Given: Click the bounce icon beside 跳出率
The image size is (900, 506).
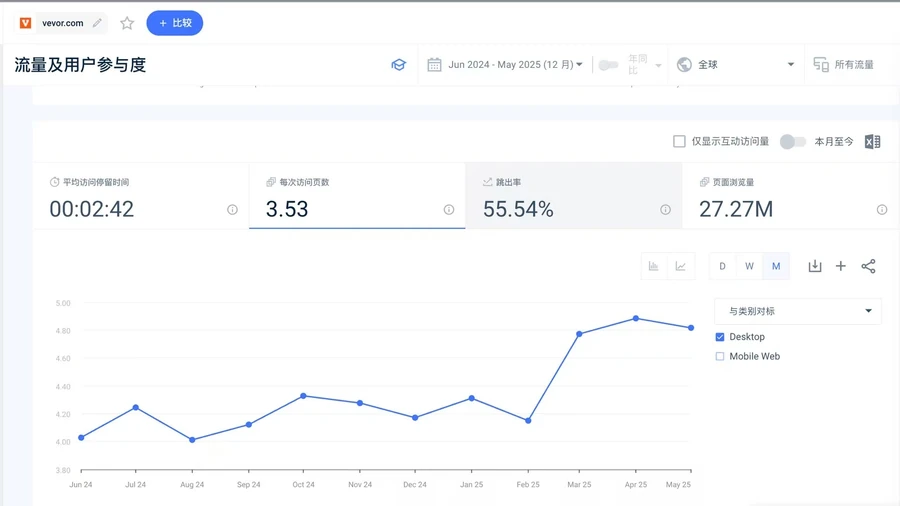Looking at the screenshot, I should click(x=487, y=182).
